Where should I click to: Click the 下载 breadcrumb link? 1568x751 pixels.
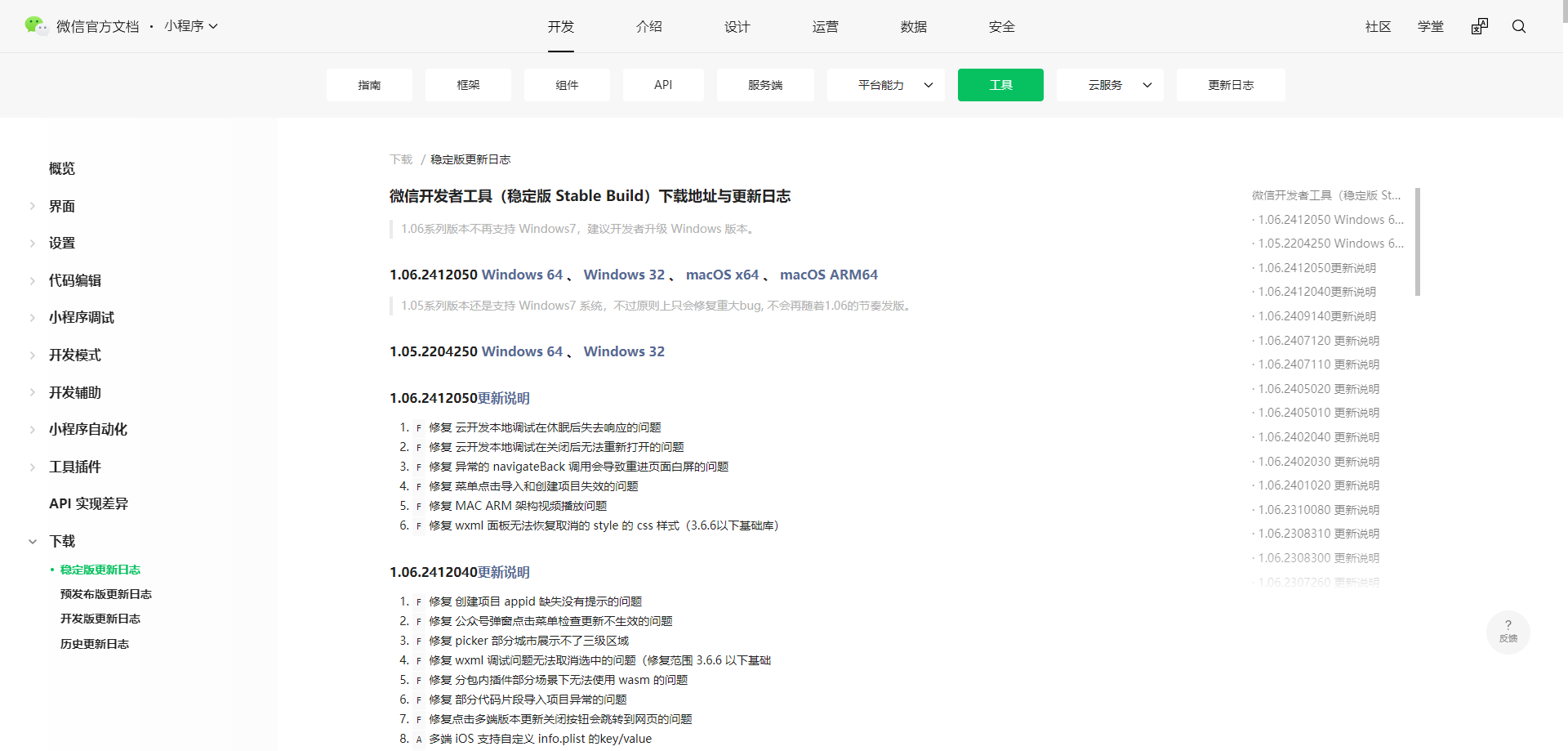click(401, 159)
